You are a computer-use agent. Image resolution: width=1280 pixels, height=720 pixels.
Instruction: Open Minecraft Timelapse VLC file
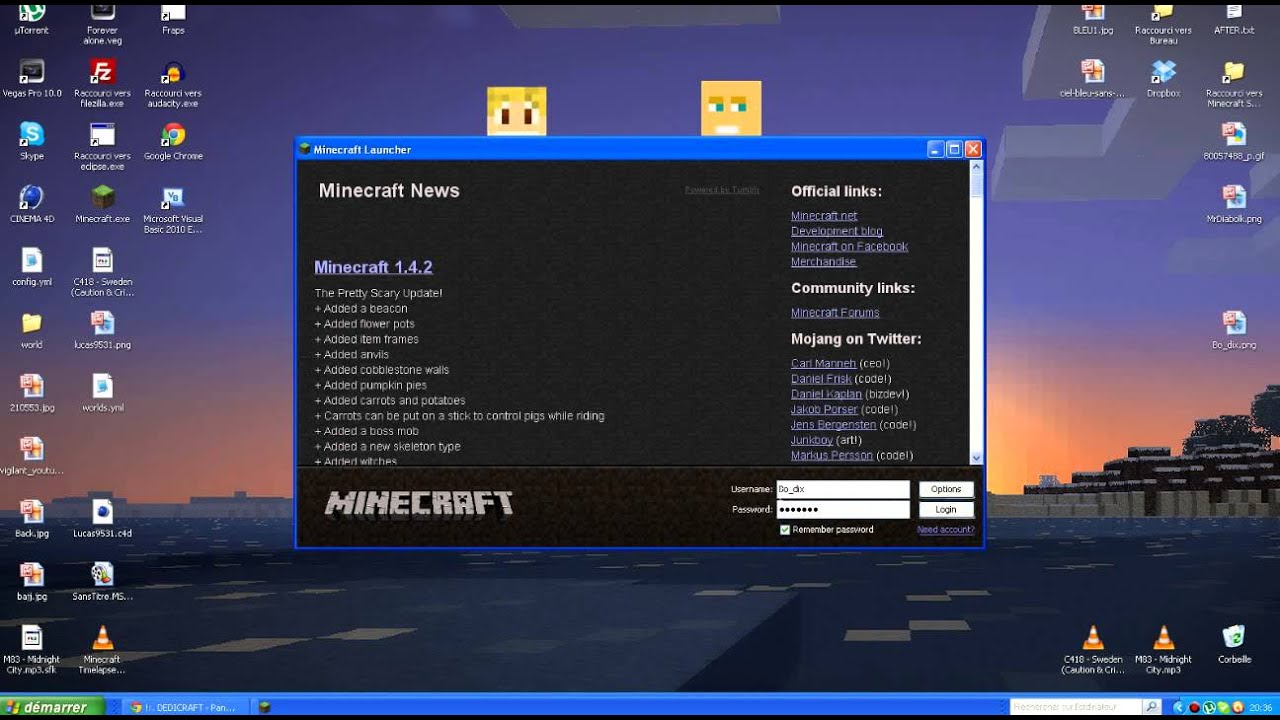pos(102,650)
